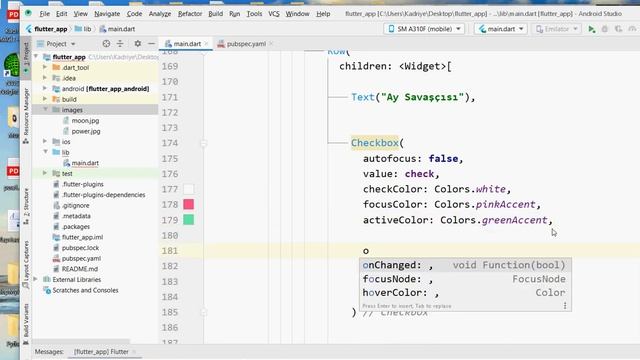Collapse the images folder

click(45, 110)
